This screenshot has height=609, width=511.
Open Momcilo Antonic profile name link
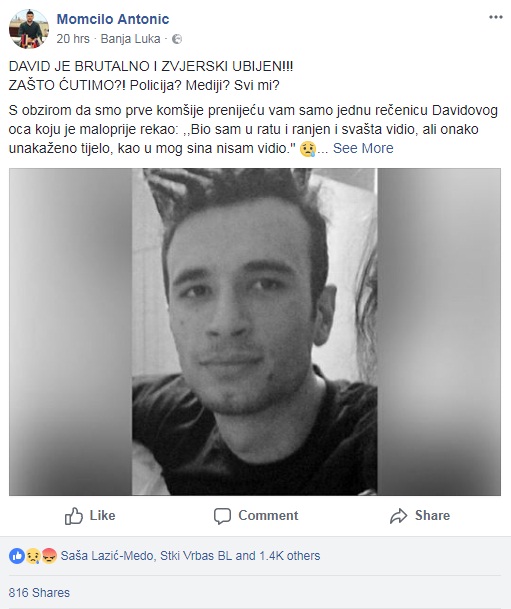113,19
